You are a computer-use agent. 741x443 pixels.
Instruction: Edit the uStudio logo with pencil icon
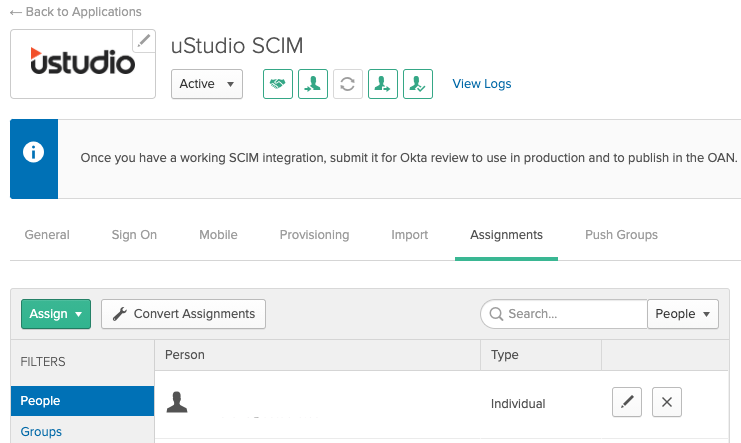click(x=144, y=41)
